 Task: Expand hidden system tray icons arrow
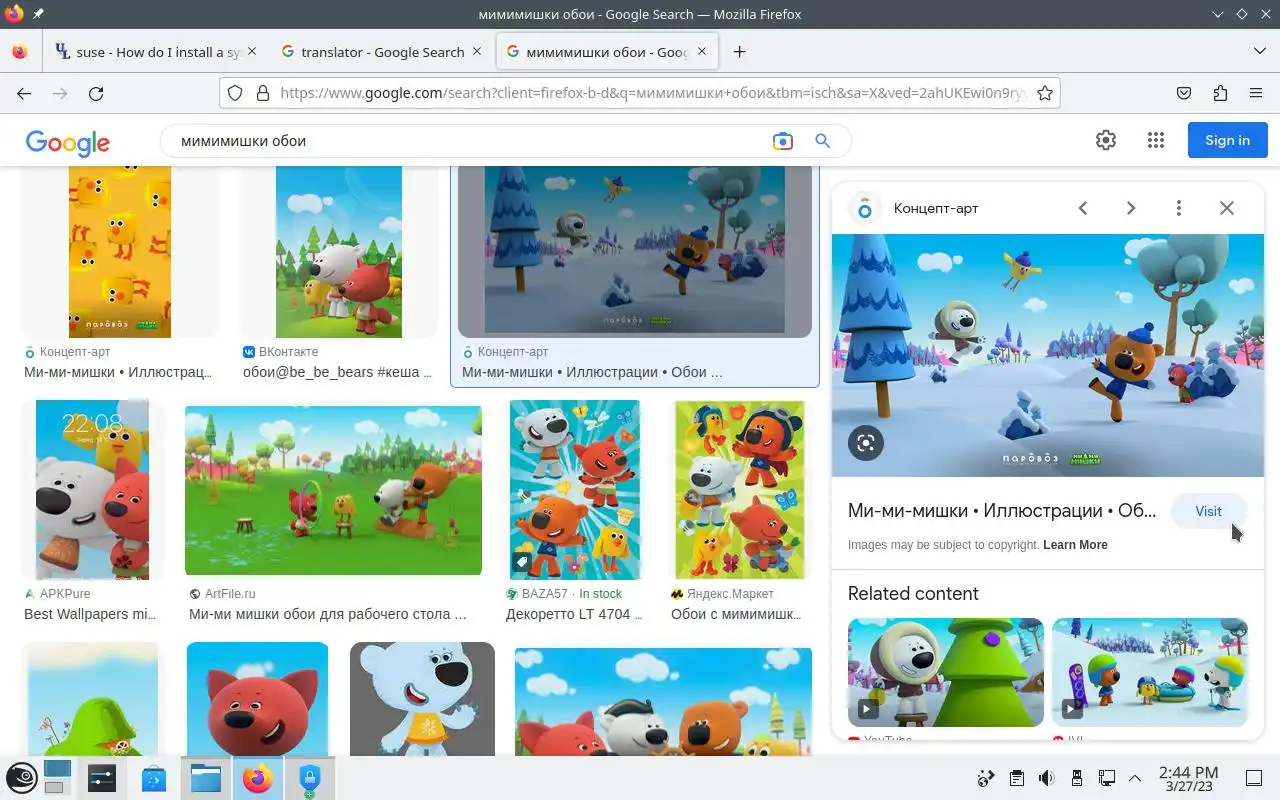click(x=1135, y=778)
